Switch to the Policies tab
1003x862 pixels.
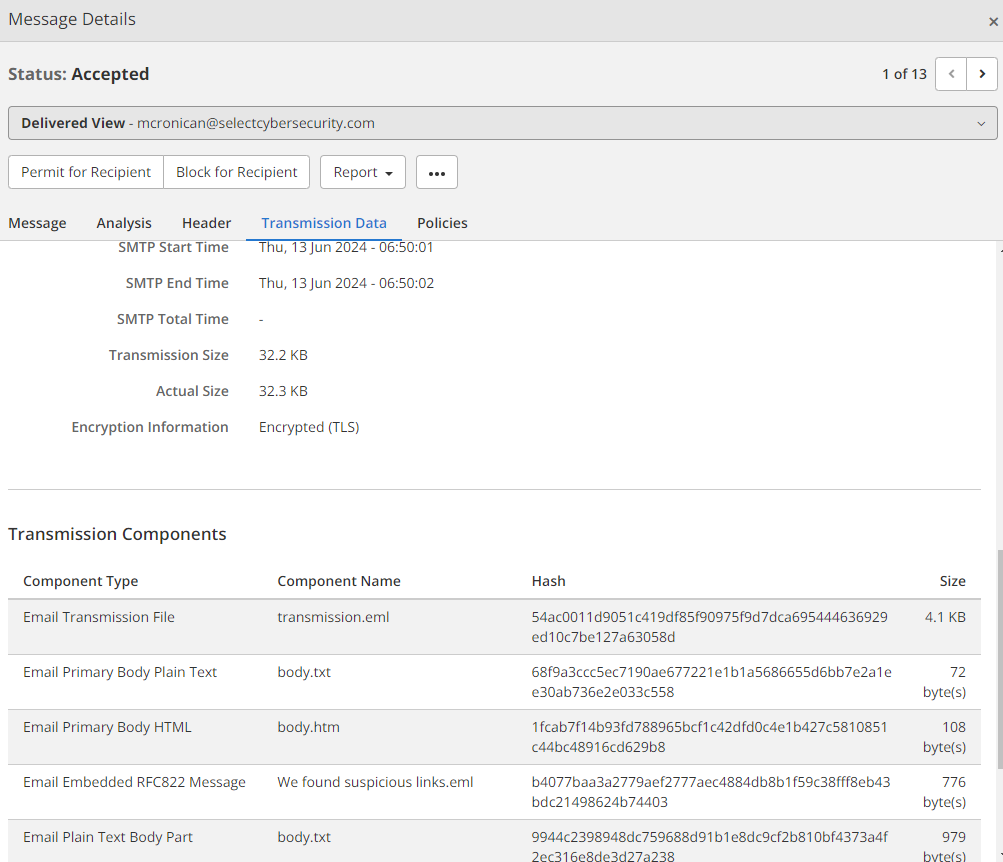[442, 223]
